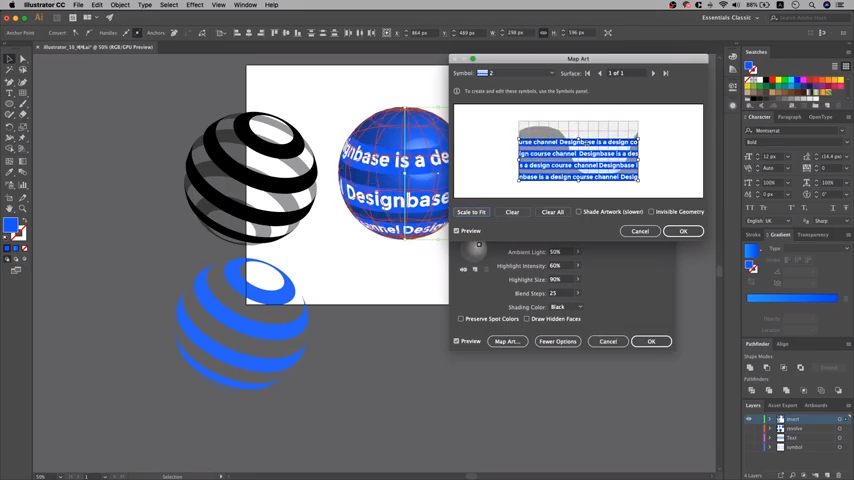Open the Bold font style dropdown
The image size is (854, 480).
tap(846, 142)
